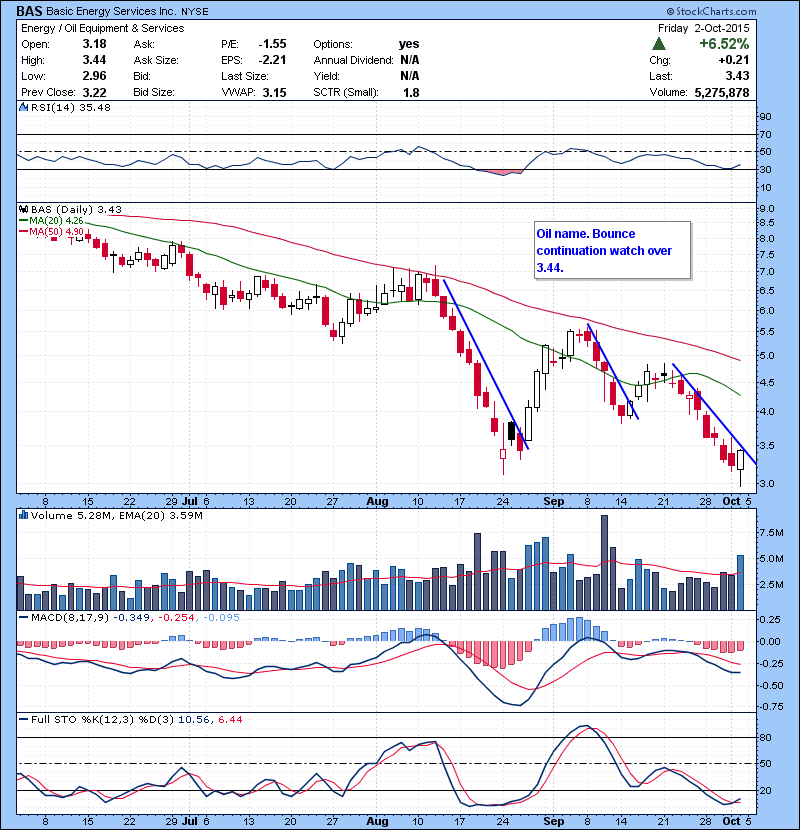
Task: Click the VWAP value 3.15
Action: point(274,92)
